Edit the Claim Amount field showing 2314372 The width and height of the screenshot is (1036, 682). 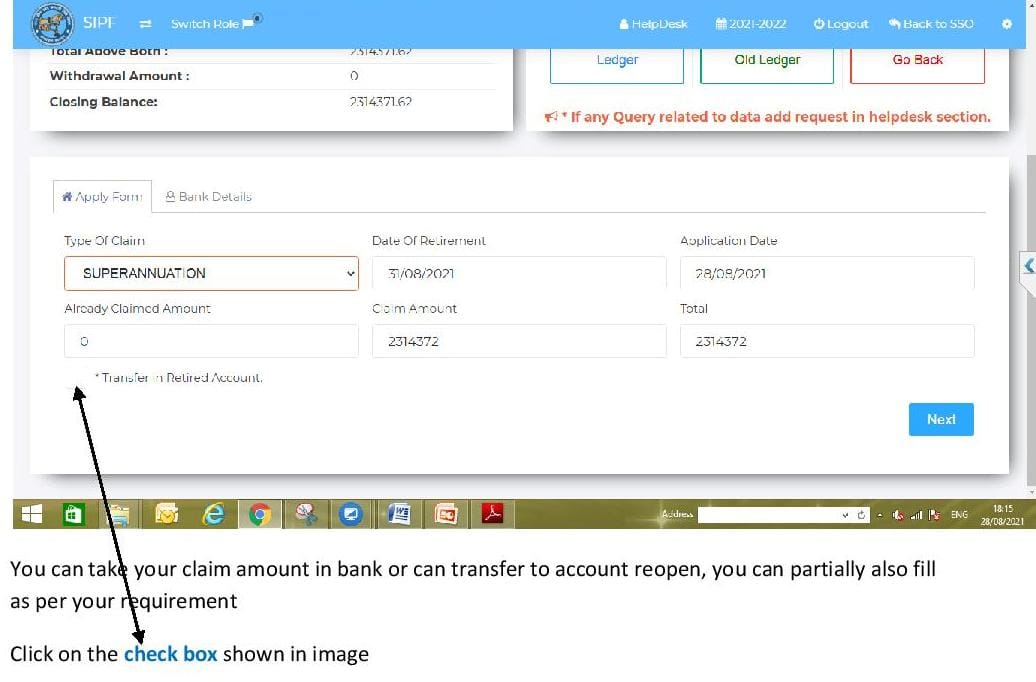(x=518, y=341)
